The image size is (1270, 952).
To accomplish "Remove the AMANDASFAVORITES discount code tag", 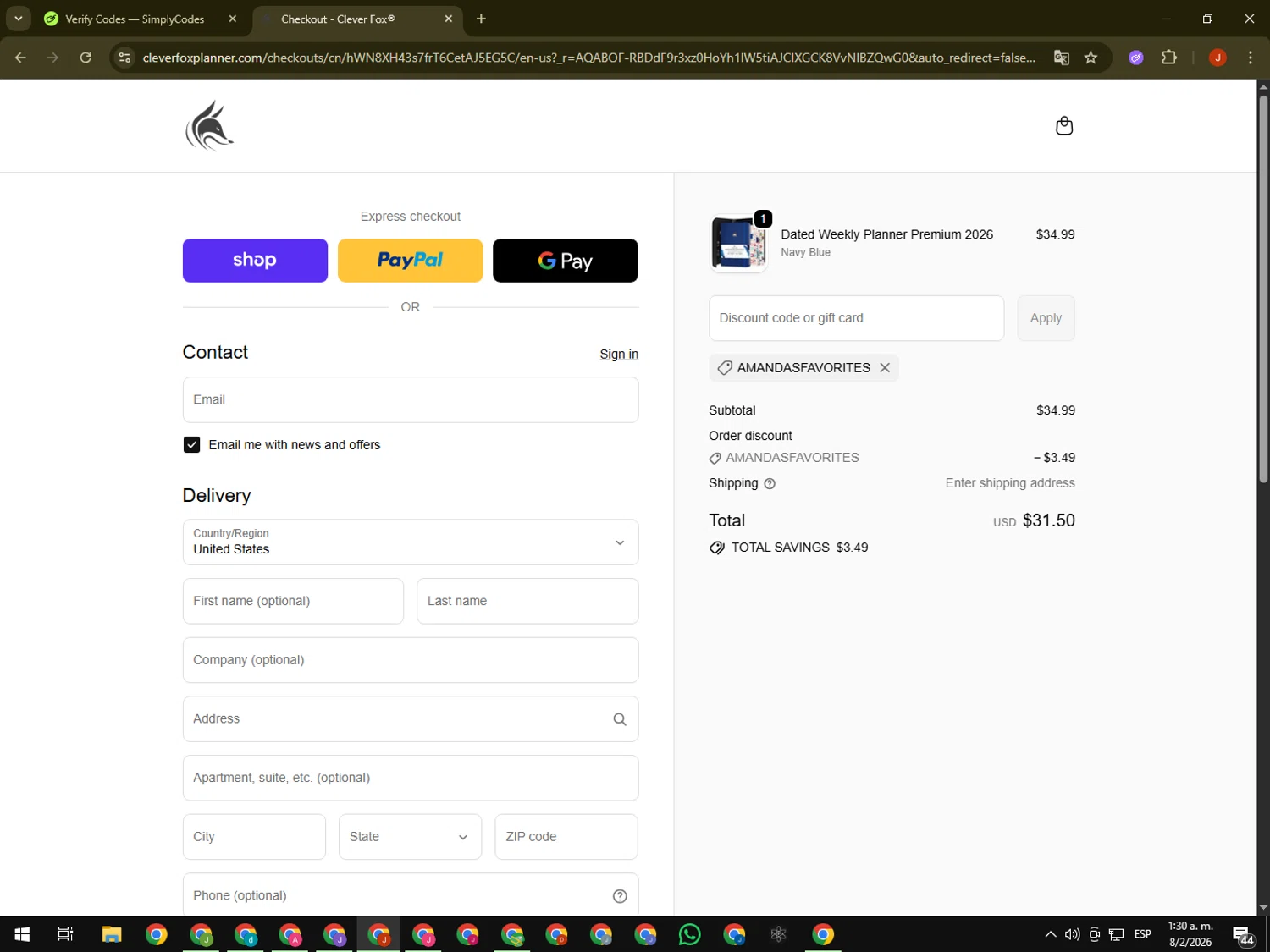I will (x=885, y=367).
